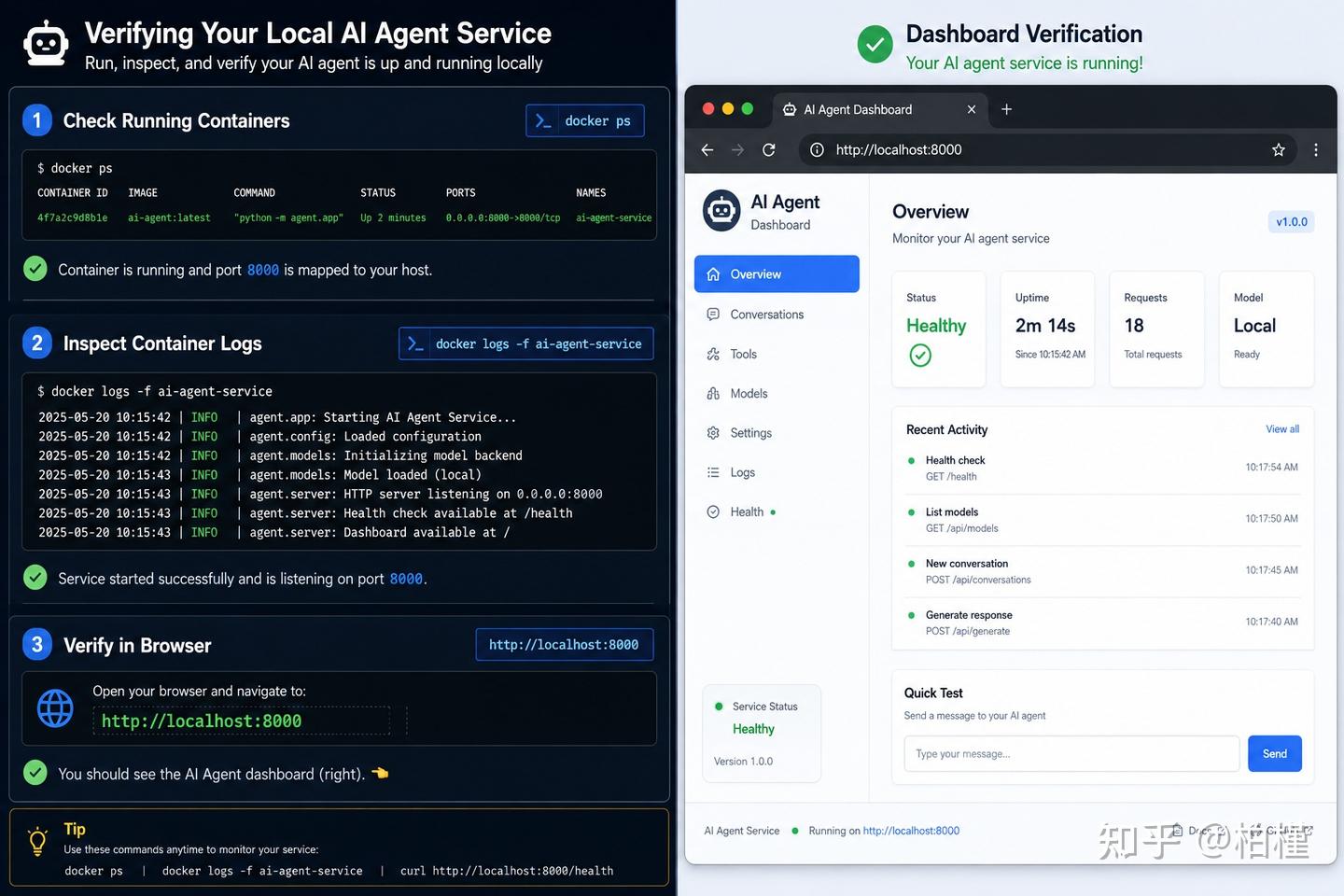The width and height of the screenshot is (1344, 896).
Task: Click the Health check-circle icon in sidebar
Action: [713, 511]
